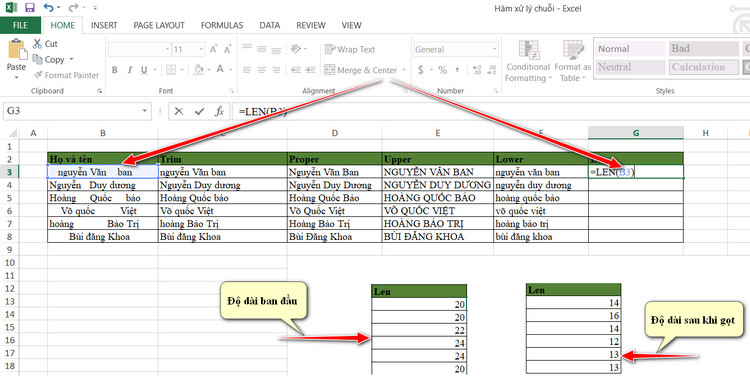This screenshot has height=376, width=750.
Task: Switch to the PAGE LAYOUT tab
Action: pos(159,25)
